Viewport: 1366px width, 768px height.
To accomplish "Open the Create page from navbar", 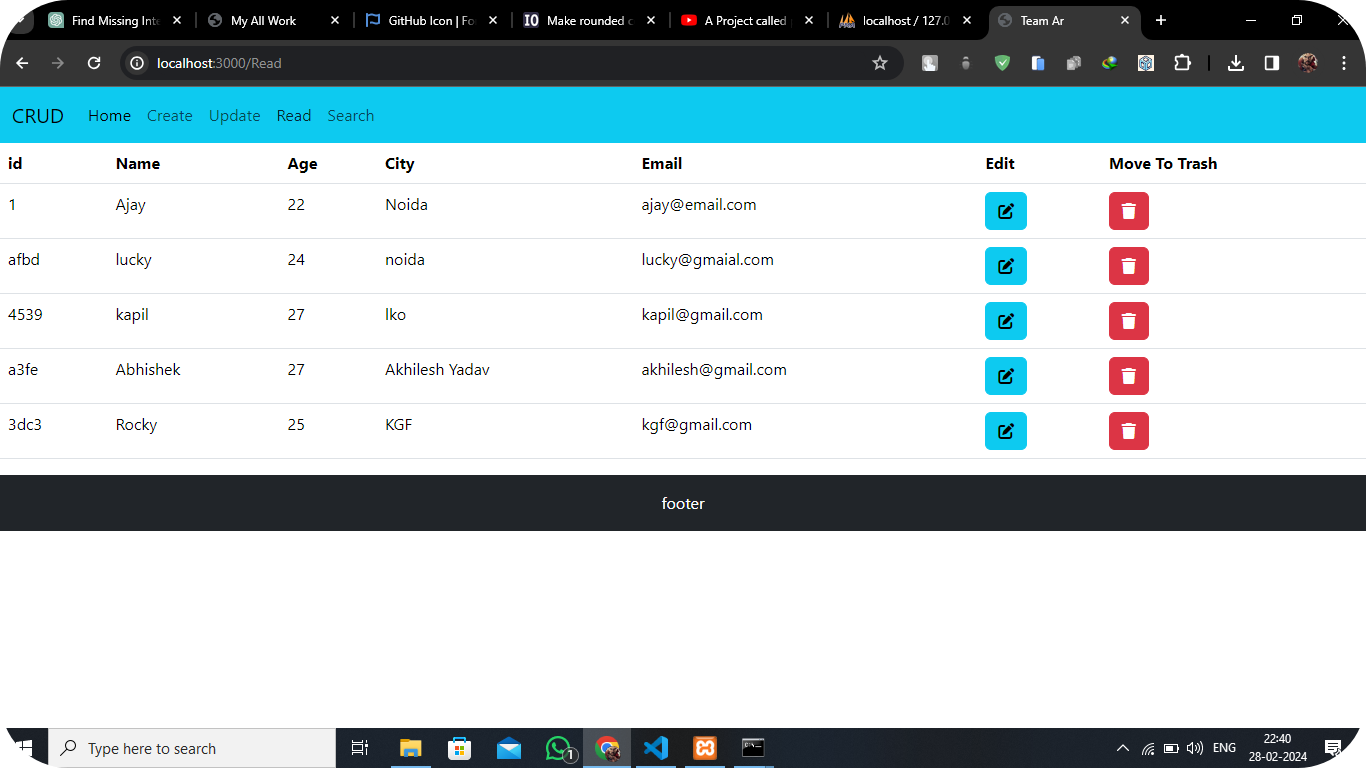I will 169,116.
